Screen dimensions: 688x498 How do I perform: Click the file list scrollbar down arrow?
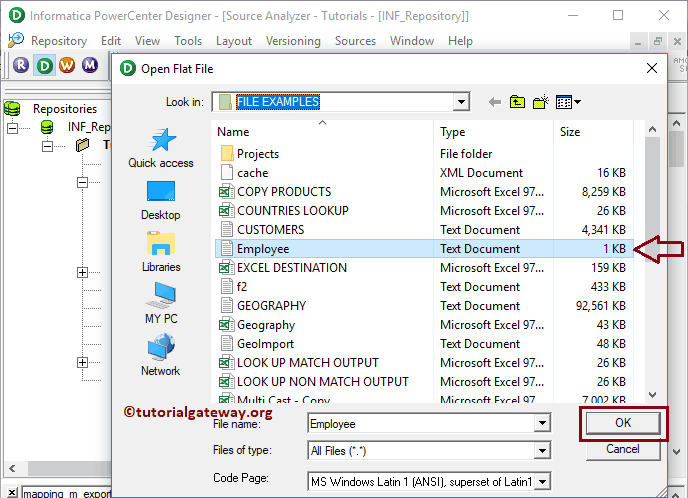tap(652, 395)
